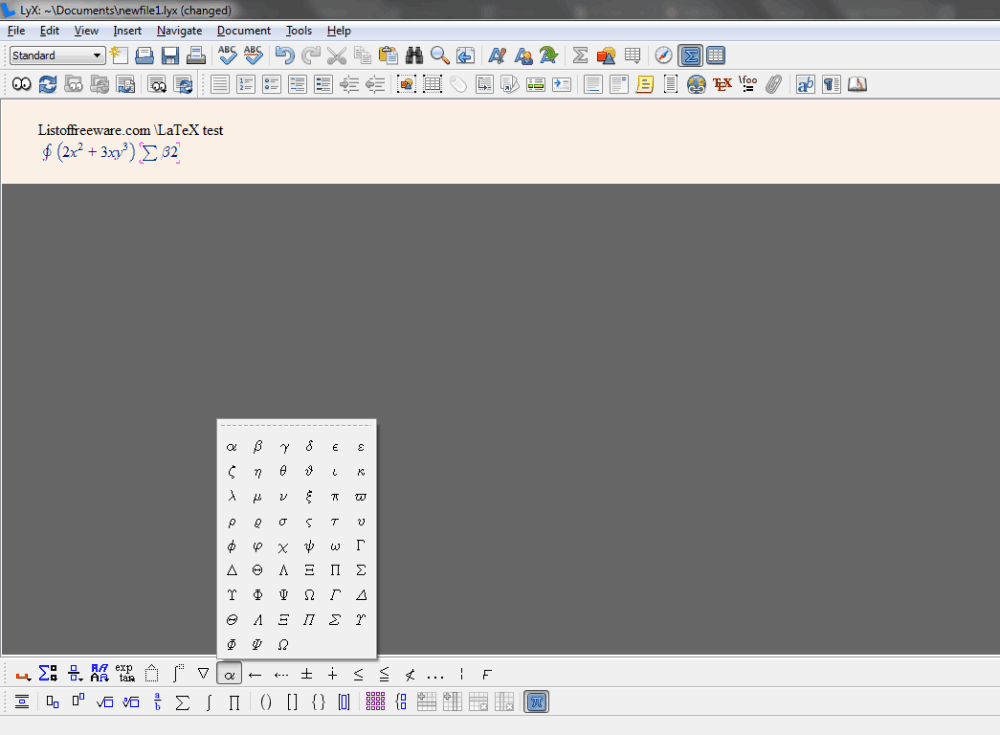Open the plus-minus operators palette
Viewport: 1000px width, 735px height.
tap(307, 674)
